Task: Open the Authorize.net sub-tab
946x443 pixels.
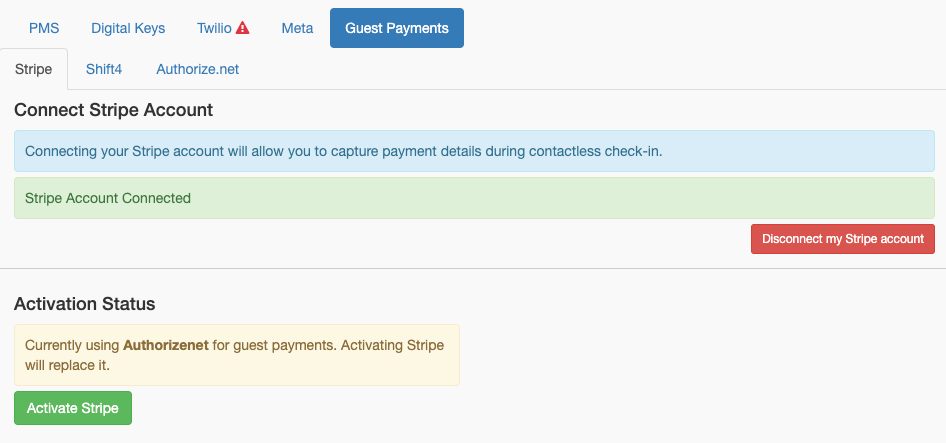Action: (197, 69)
